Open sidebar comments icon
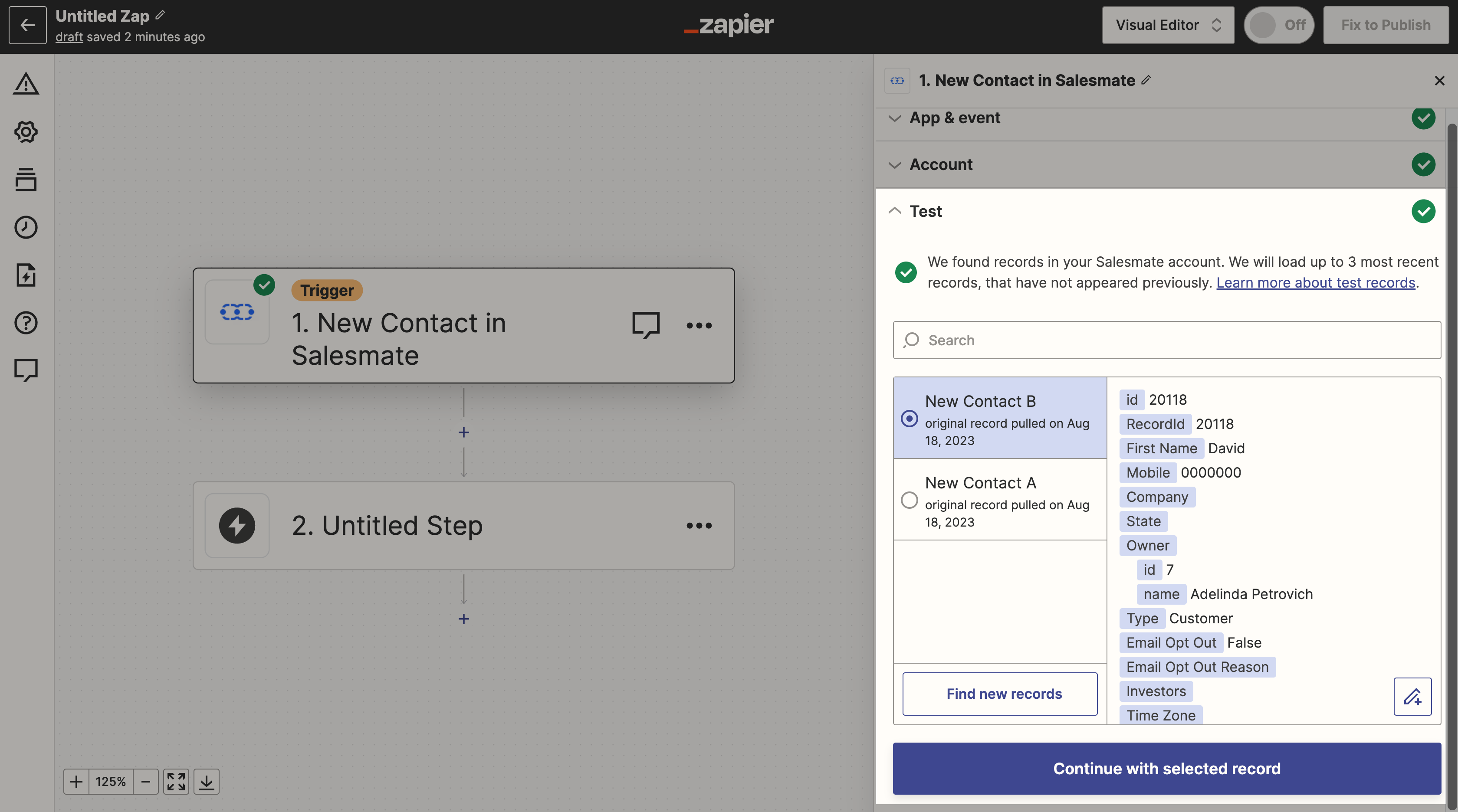The width and height of the screenshot is (1458, 812). pyautogui.click(x=26, y=370)
